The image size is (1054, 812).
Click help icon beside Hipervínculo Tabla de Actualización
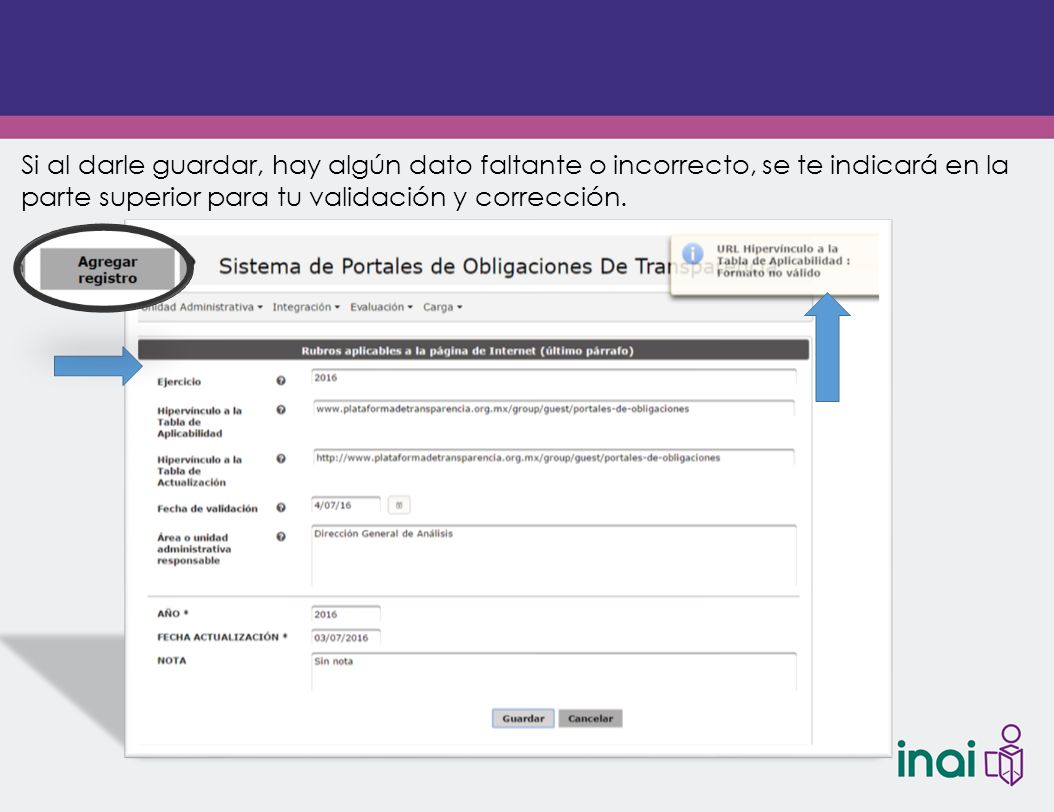[x=281, y=459]
